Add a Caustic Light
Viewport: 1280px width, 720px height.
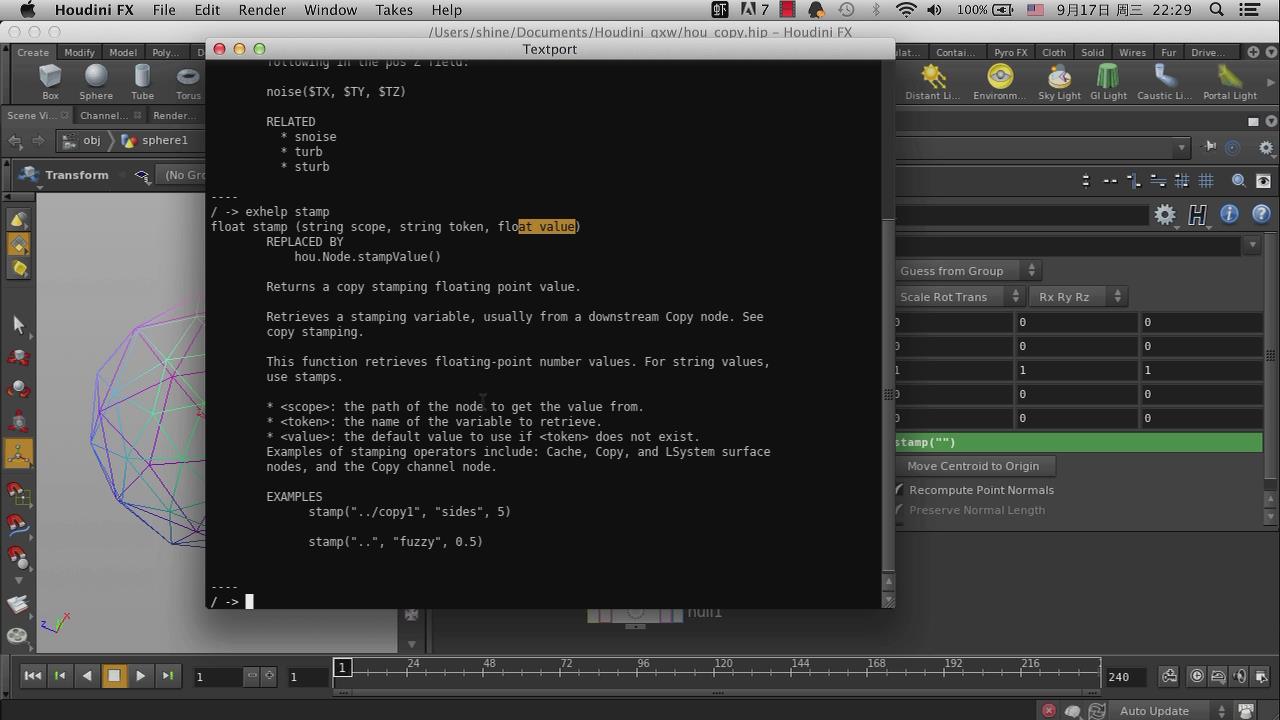coord(1164,82)
